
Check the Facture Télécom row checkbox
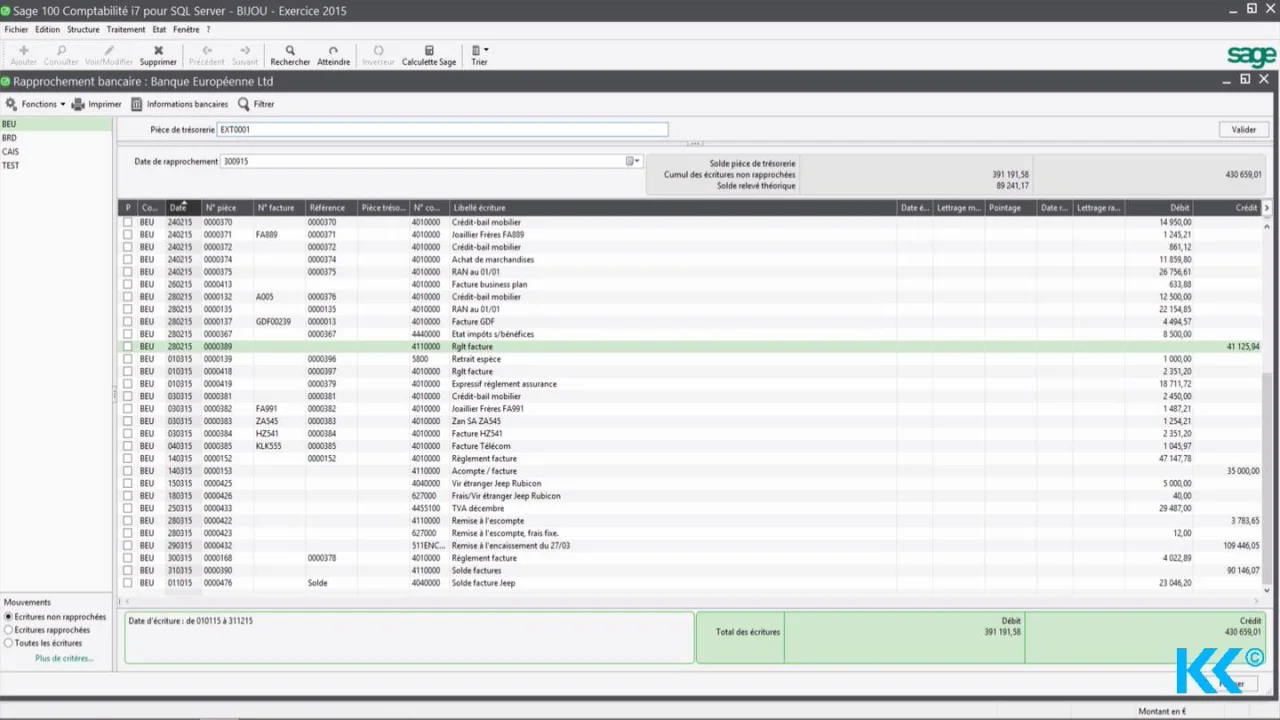[127, 446]
